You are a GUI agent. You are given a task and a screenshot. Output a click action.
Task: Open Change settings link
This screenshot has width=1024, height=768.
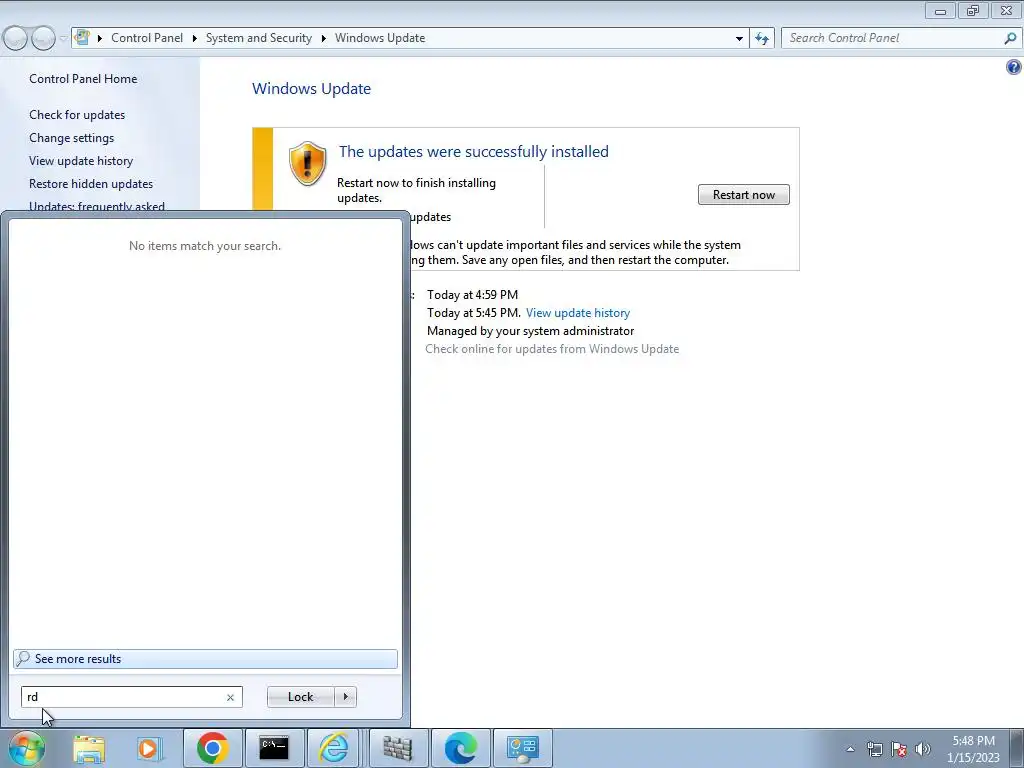point(71,138)
